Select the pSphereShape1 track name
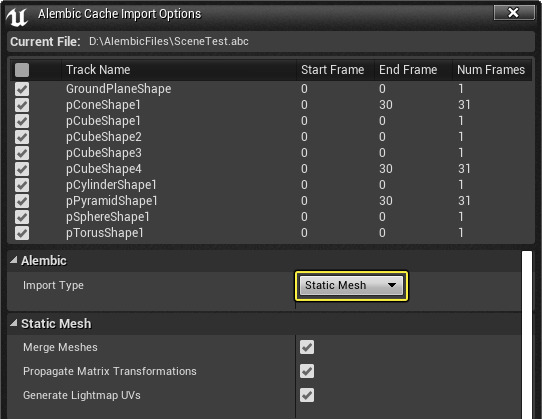 point(108,217)
